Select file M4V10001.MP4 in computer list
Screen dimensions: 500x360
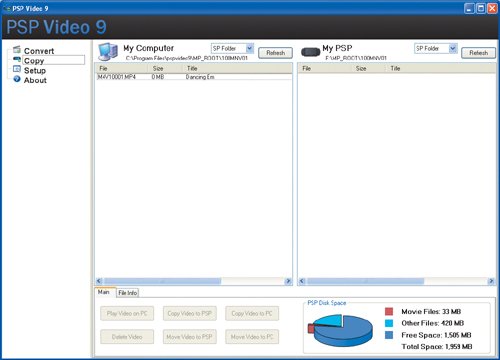coord(116,77)
